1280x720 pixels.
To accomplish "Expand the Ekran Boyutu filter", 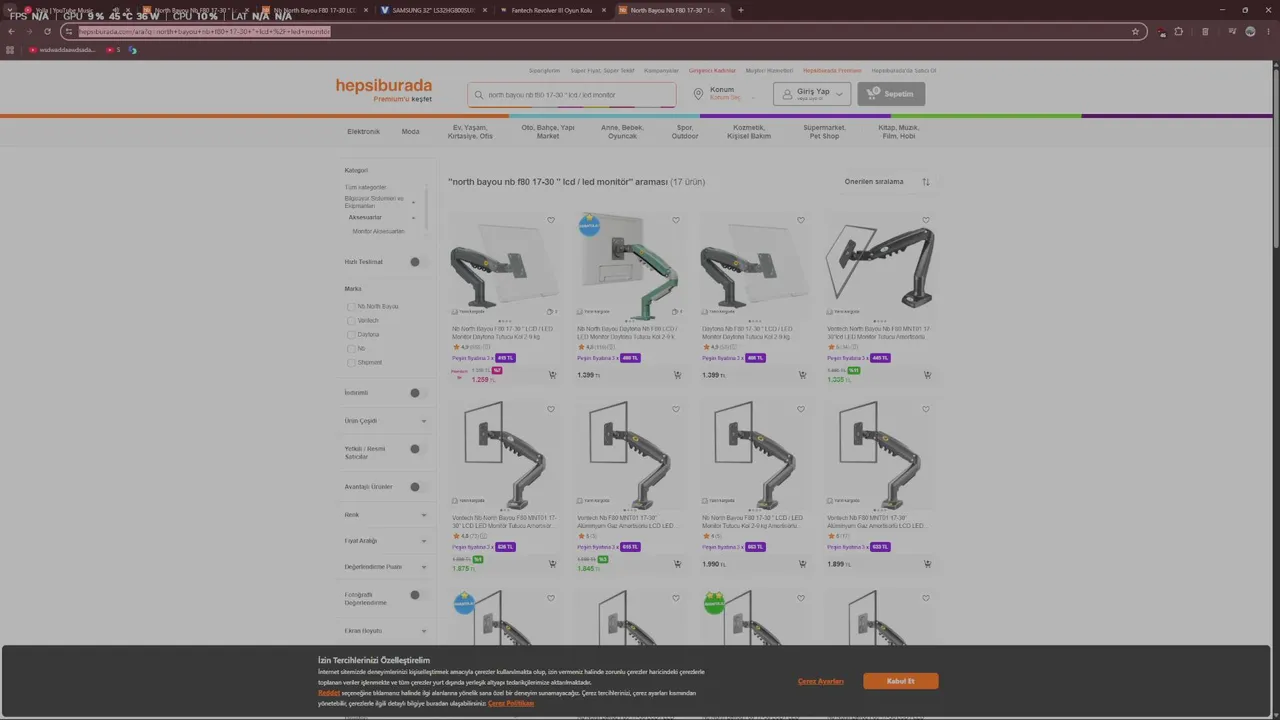I will point(423,631).
